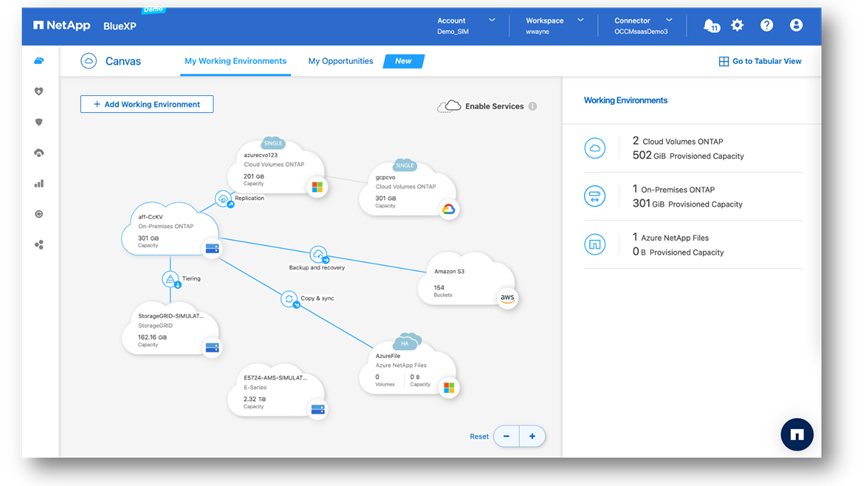Click '502 GiB Provisioned Capacity' text
Image resolution: width=864 pixels, height=486 pixels.
click(688, 155)
